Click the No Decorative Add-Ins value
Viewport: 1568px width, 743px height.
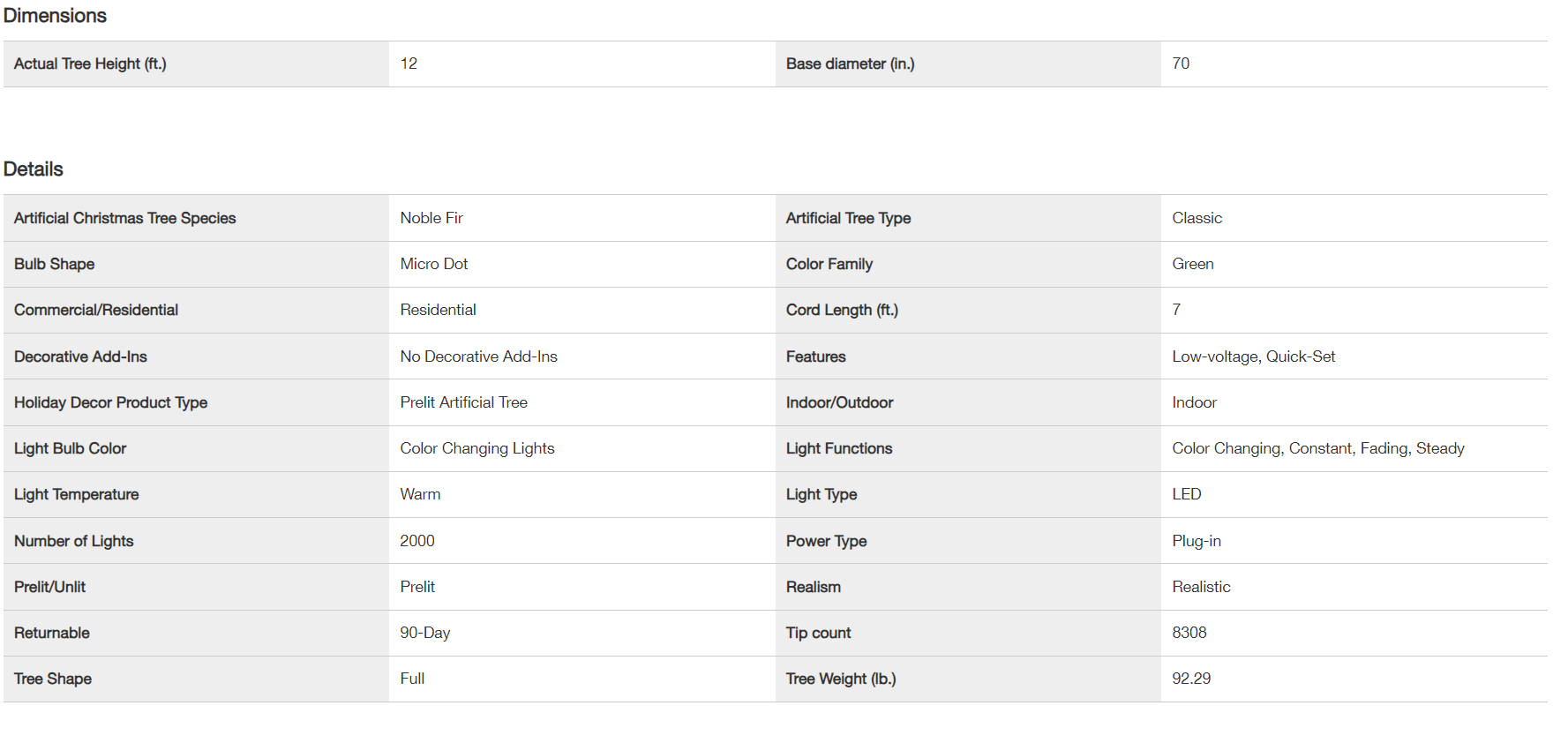(x=479, y=356)
